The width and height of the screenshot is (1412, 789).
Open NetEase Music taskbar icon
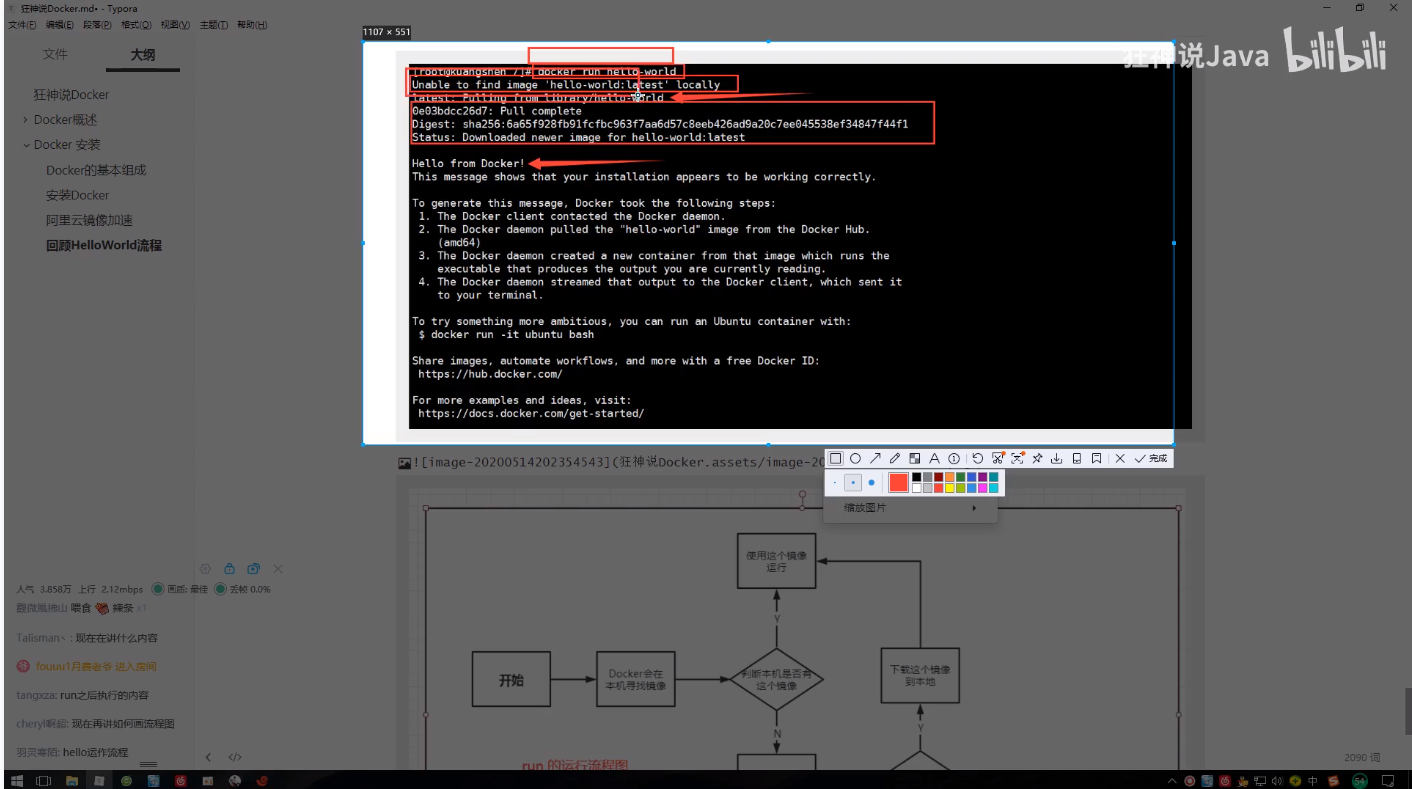(x=181, y=780)
